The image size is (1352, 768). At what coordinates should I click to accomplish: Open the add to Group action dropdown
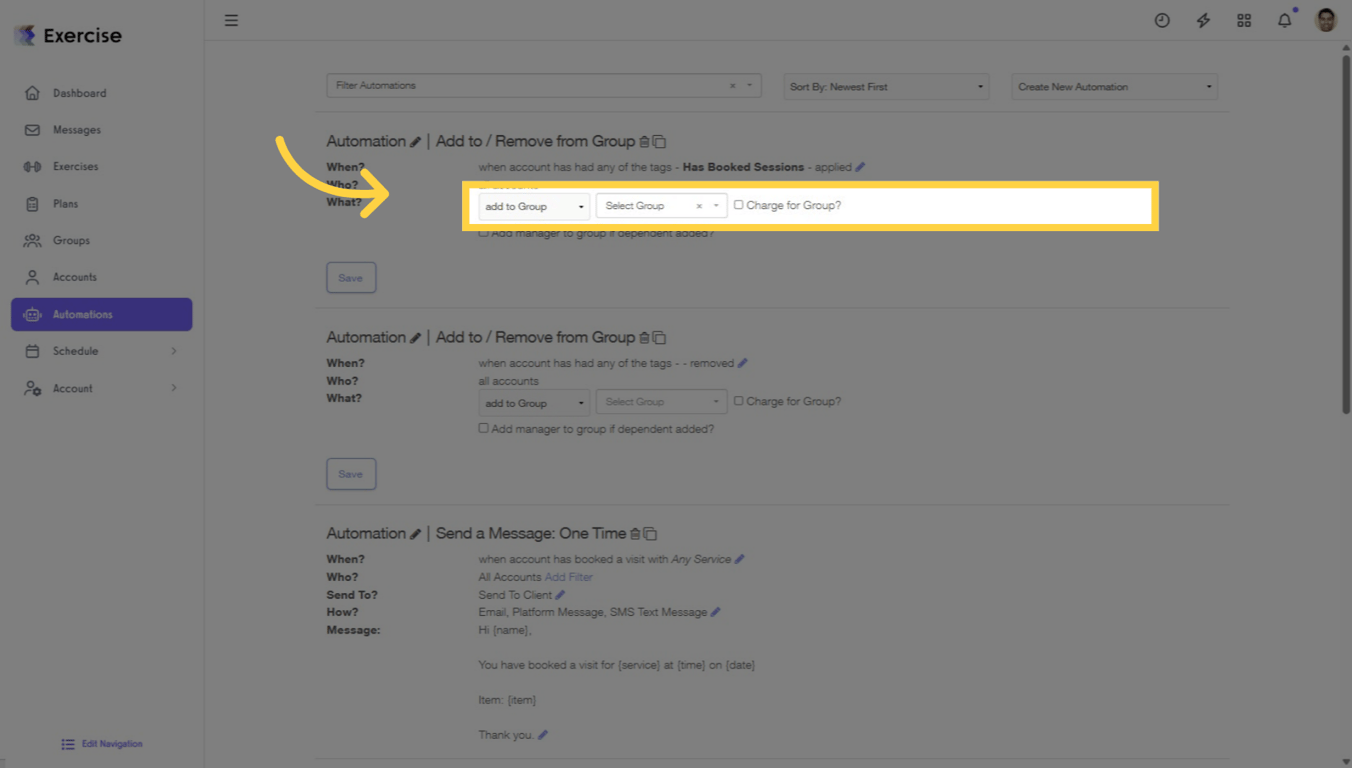[x=533, y=206]
